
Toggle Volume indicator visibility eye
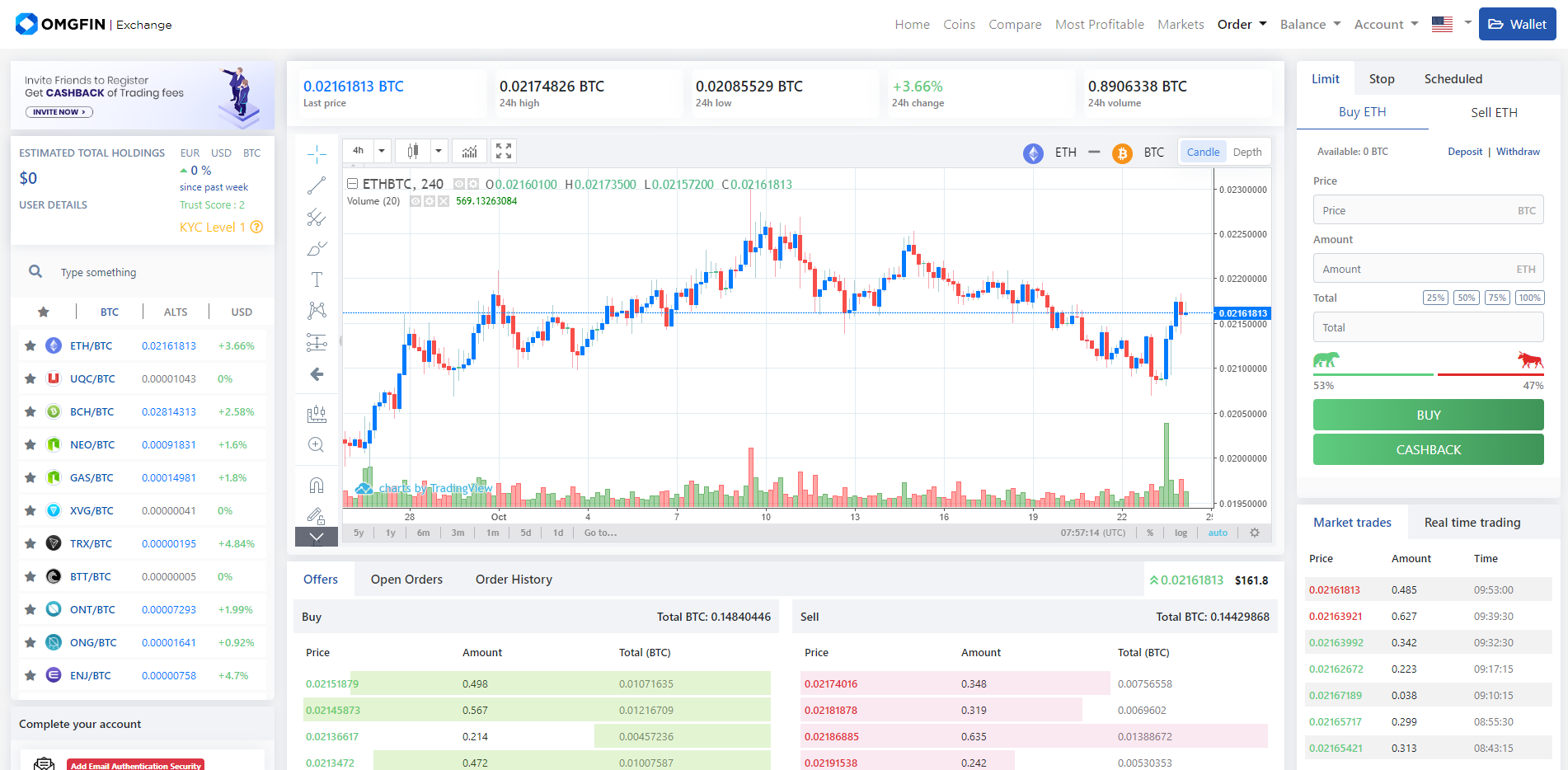pos(415,201)
